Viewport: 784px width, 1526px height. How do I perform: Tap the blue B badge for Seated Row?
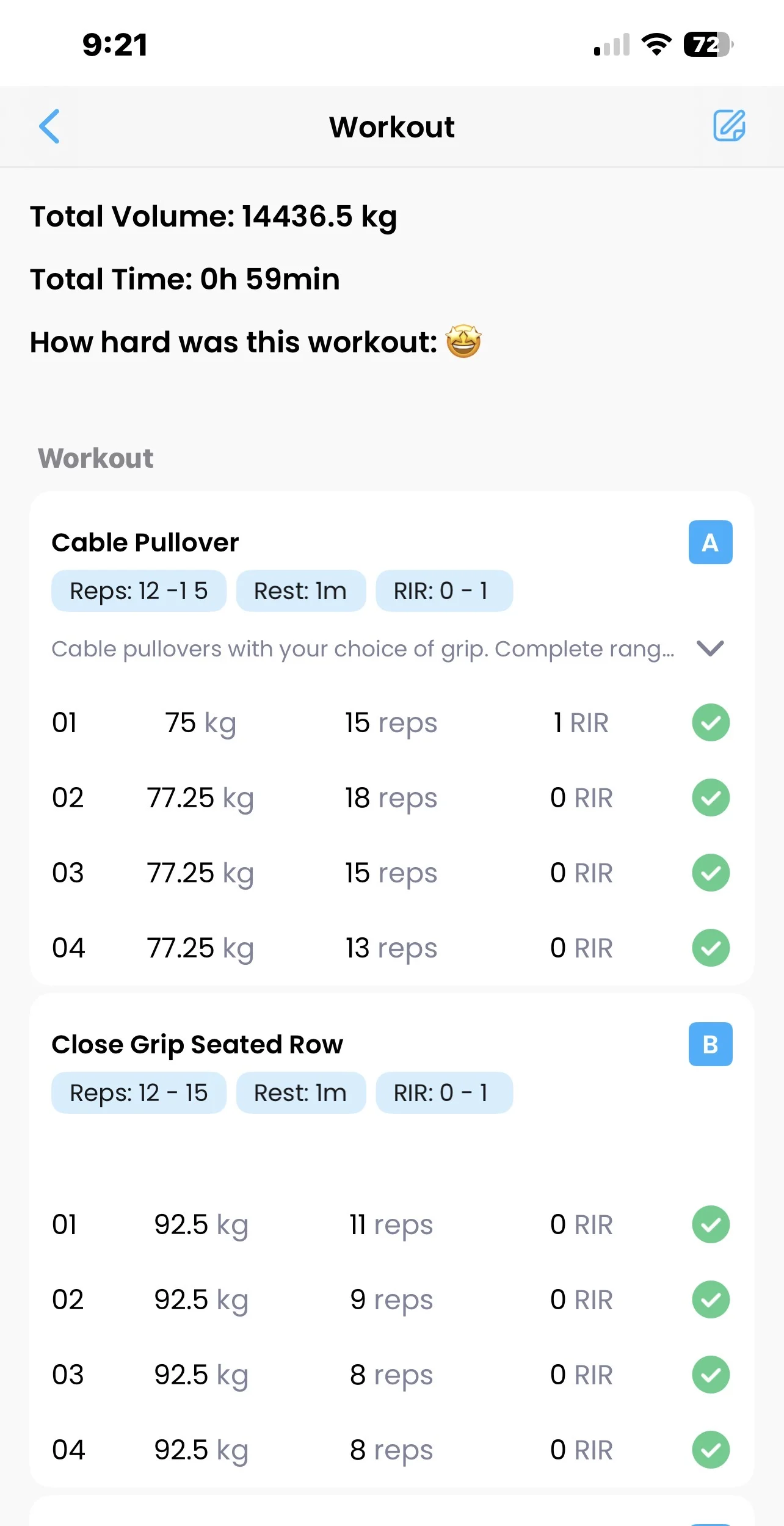tap(710, 1044)
